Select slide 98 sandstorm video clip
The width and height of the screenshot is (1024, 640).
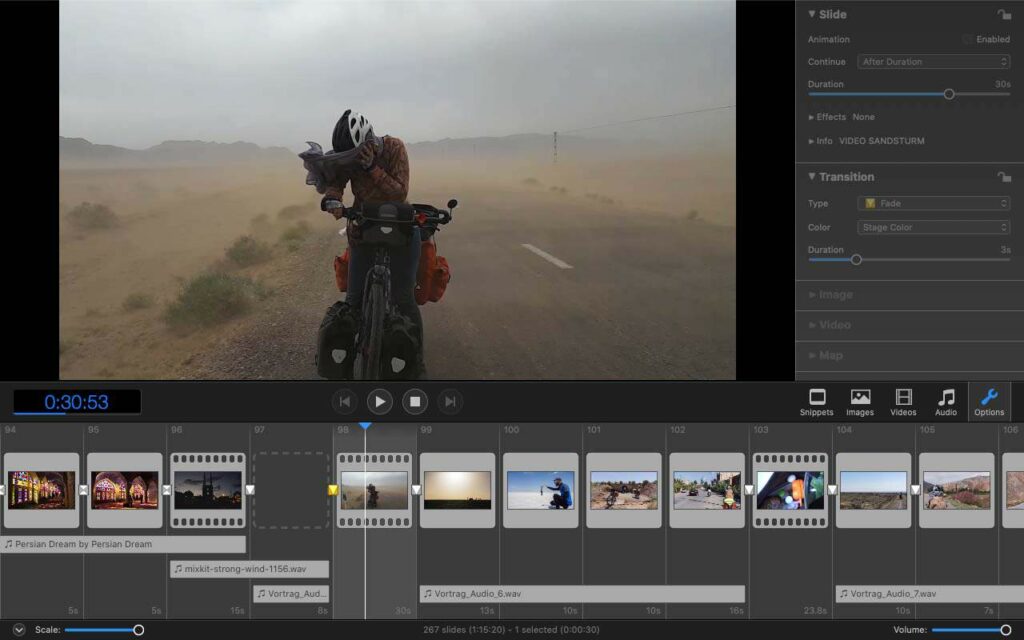pyautogui.click(x=374, y=490)
